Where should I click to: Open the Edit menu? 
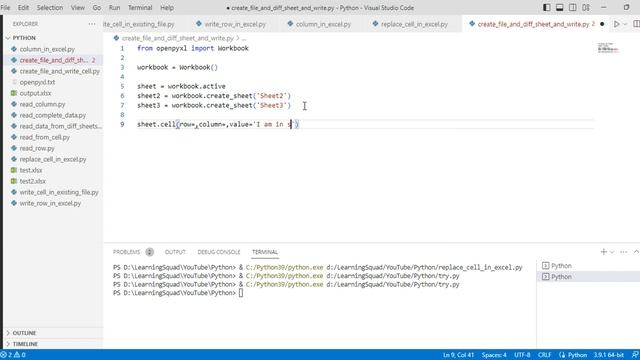point(23,8)
